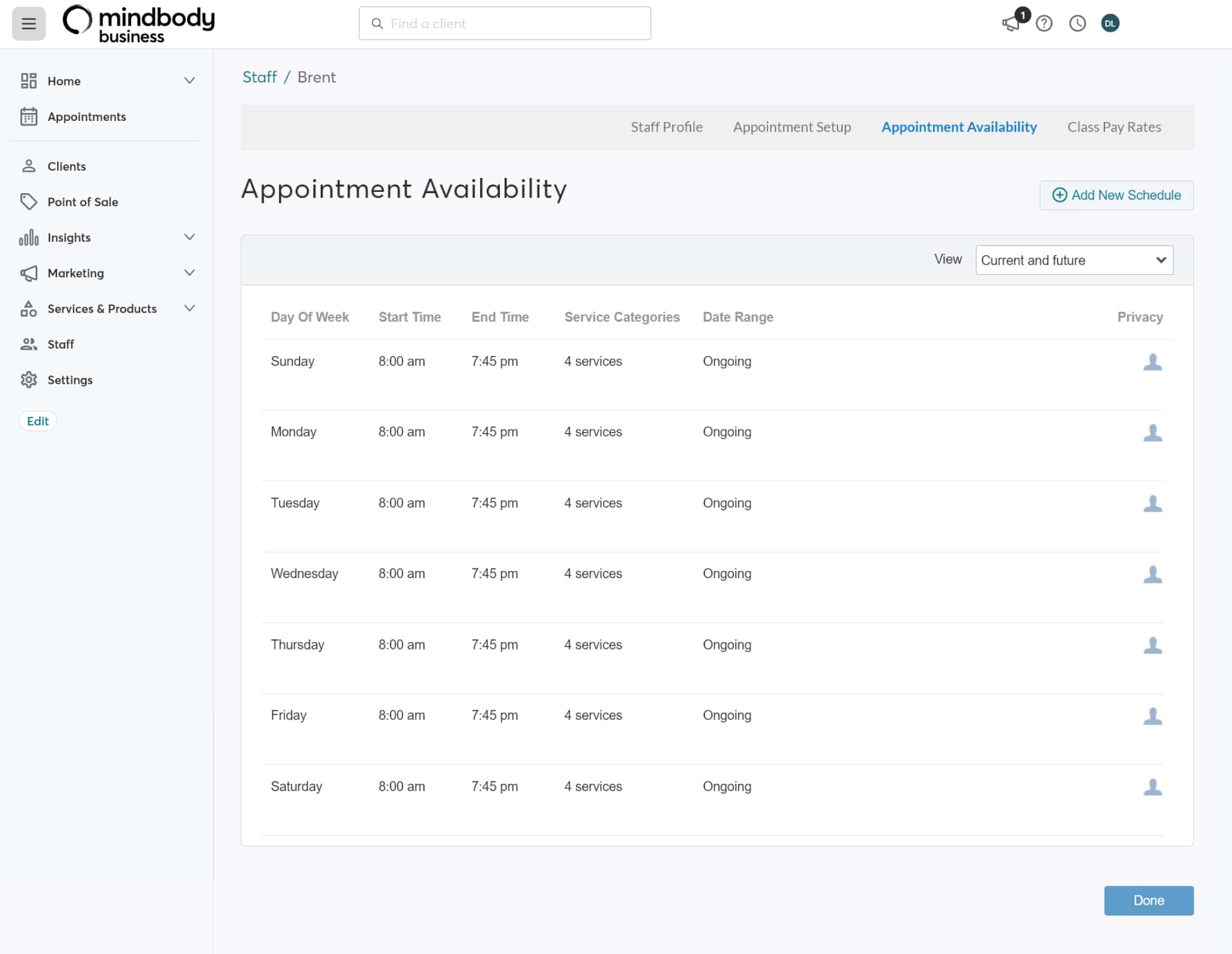The height and width of the screenshot is (954, 1232).
Task: Open the DL user avatar menu
Action: point(1110,23)
